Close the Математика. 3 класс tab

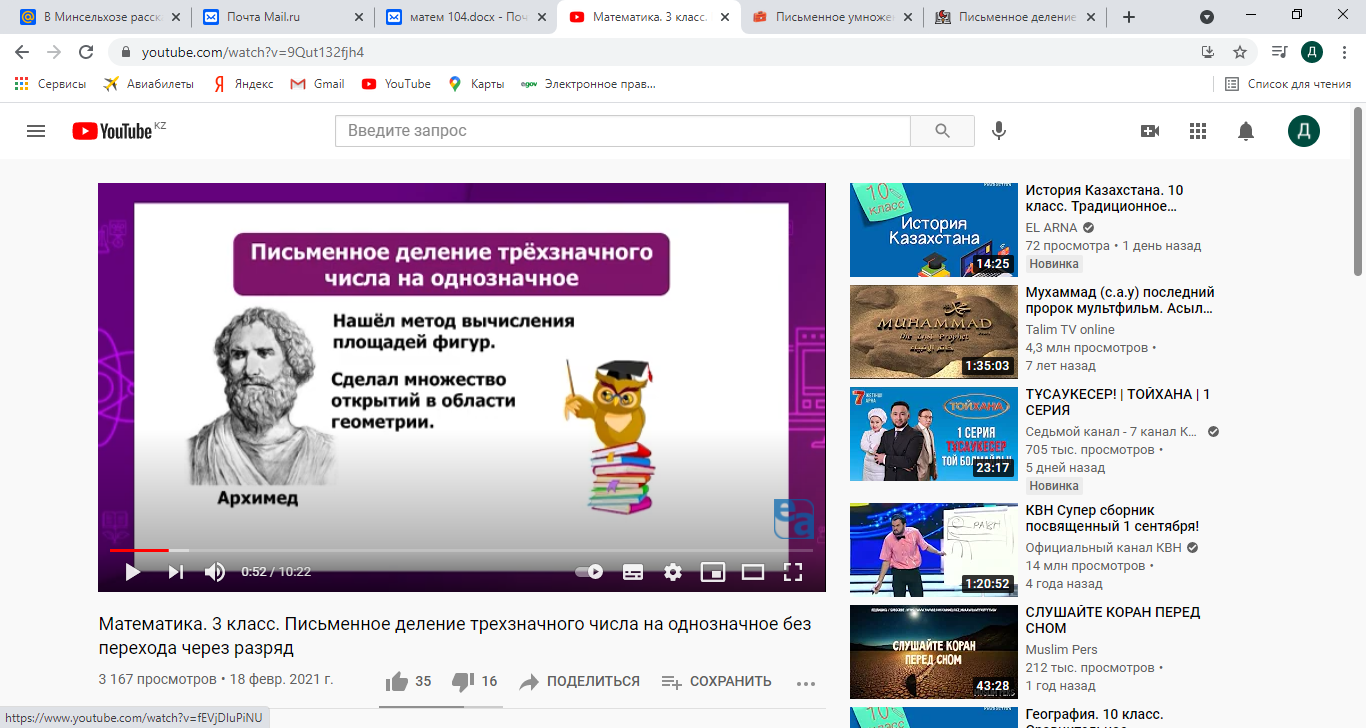(x=724, y=17)
